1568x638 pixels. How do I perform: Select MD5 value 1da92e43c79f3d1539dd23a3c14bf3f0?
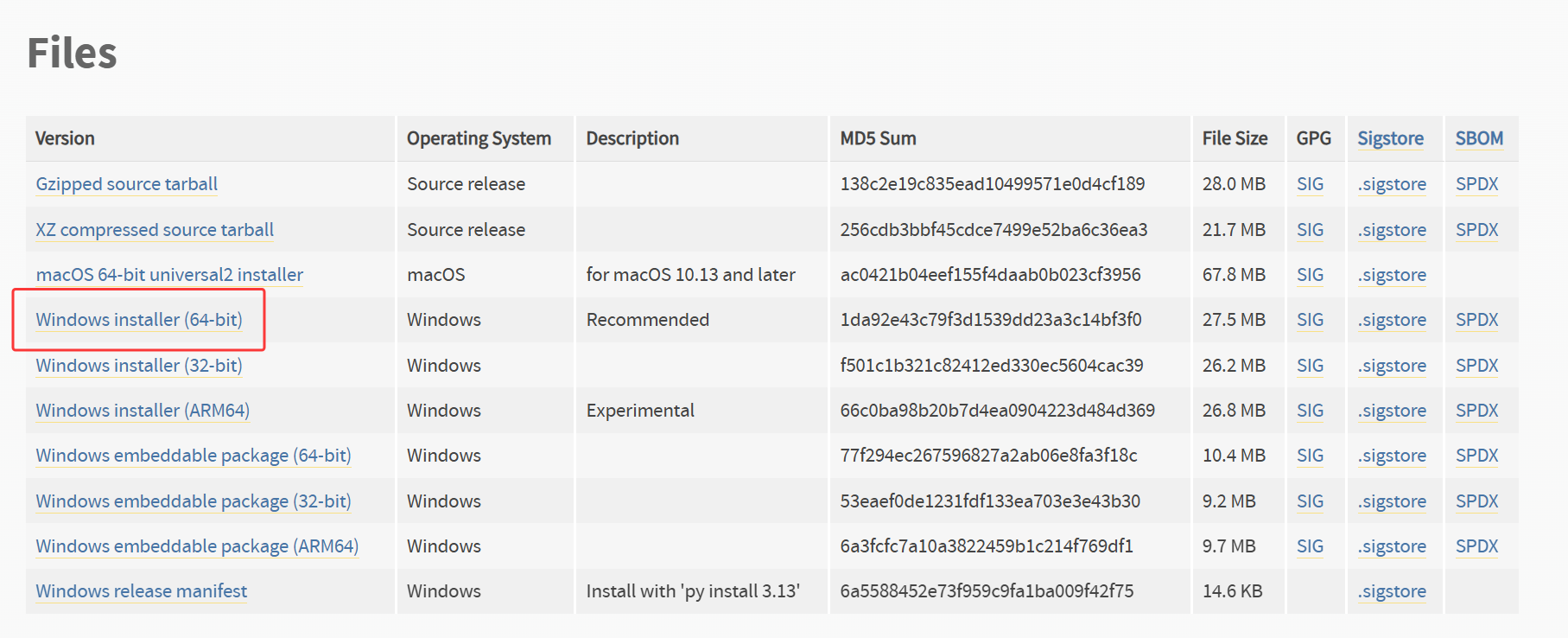click(991, 320)
